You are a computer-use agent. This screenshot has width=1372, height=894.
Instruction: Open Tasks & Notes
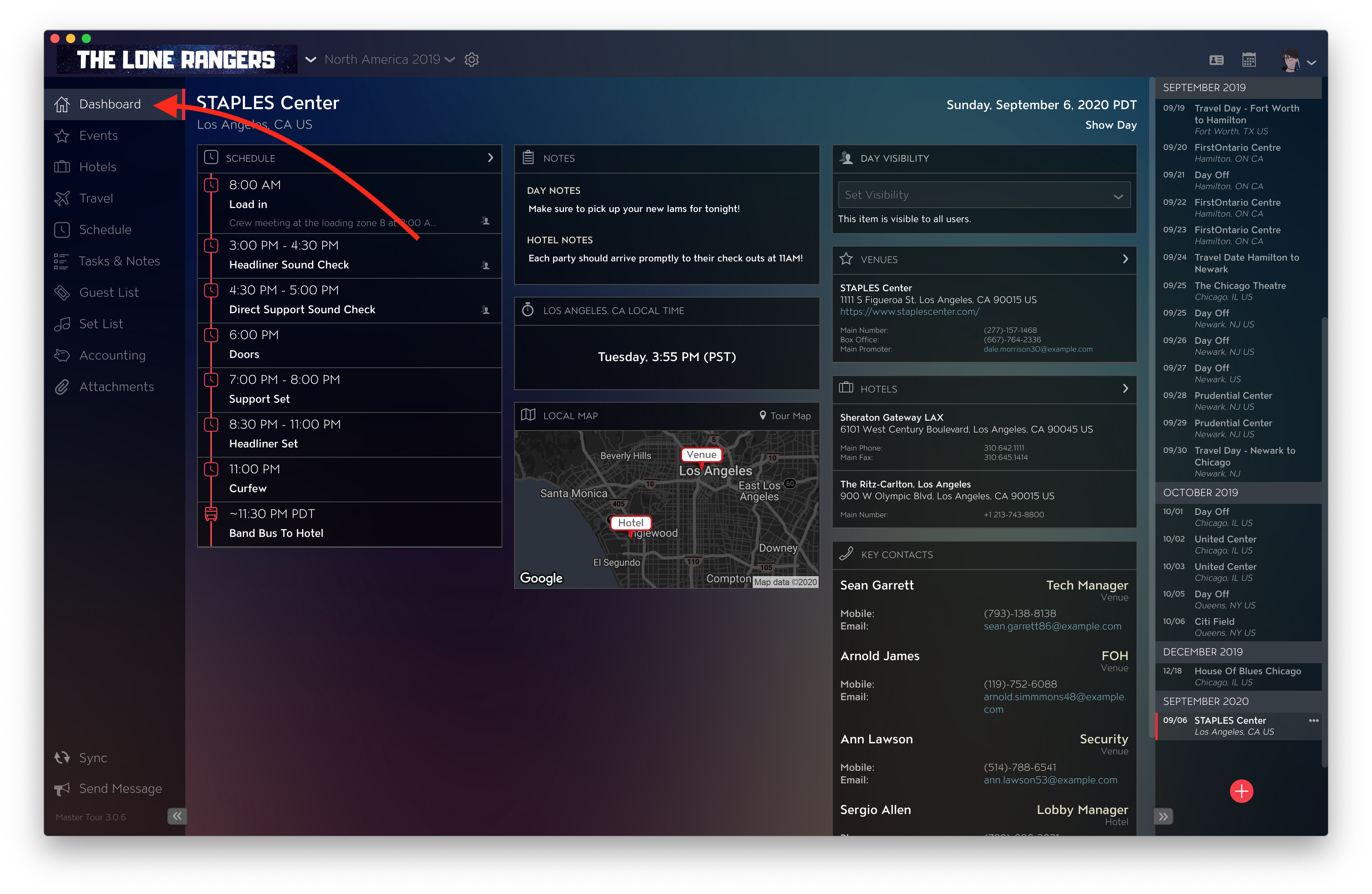(114, 261)
